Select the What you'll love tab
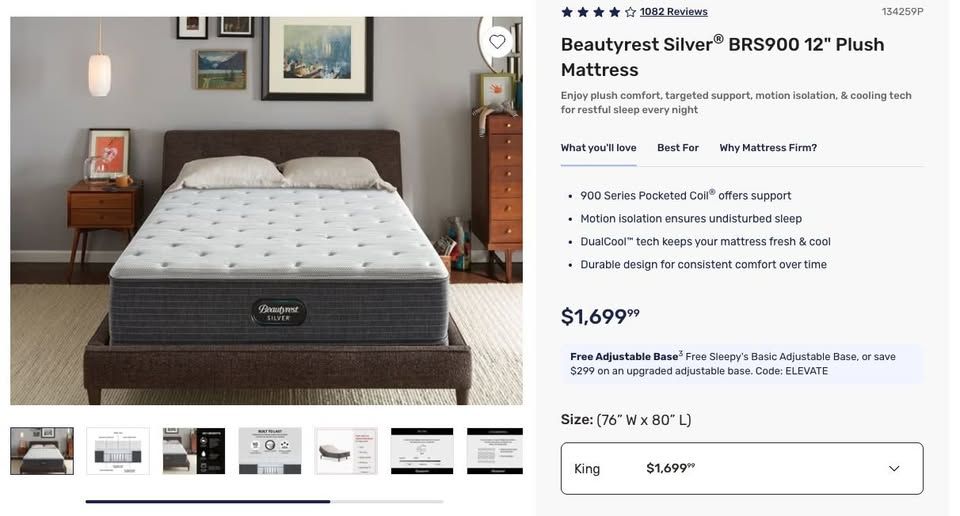This screenshot has height=516, width=960. click(x=598, y=148)
